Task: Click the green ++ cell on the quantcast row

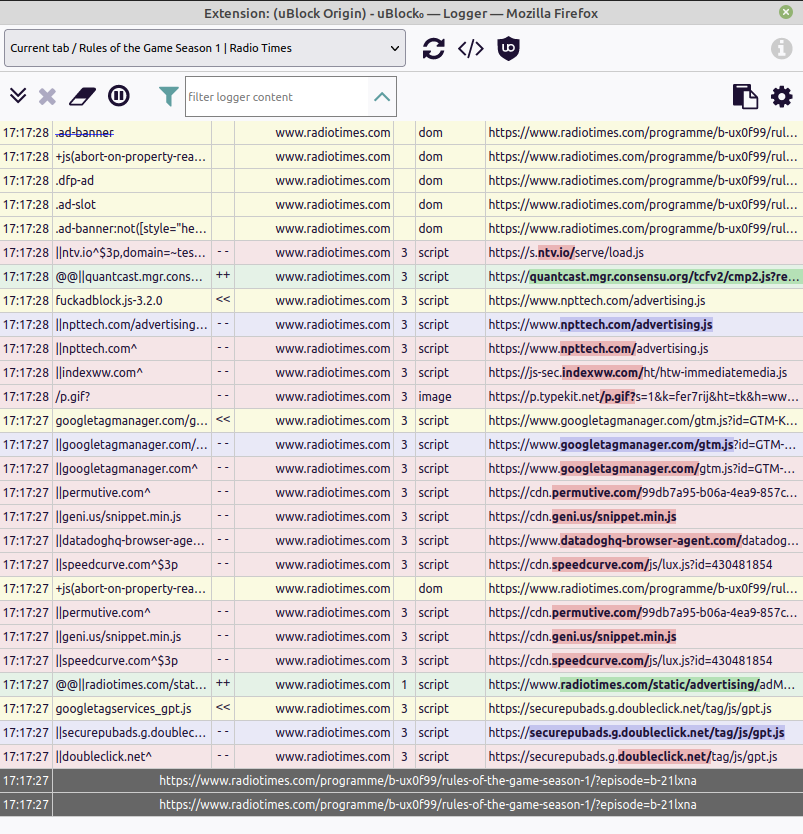Action: [222, 276]
